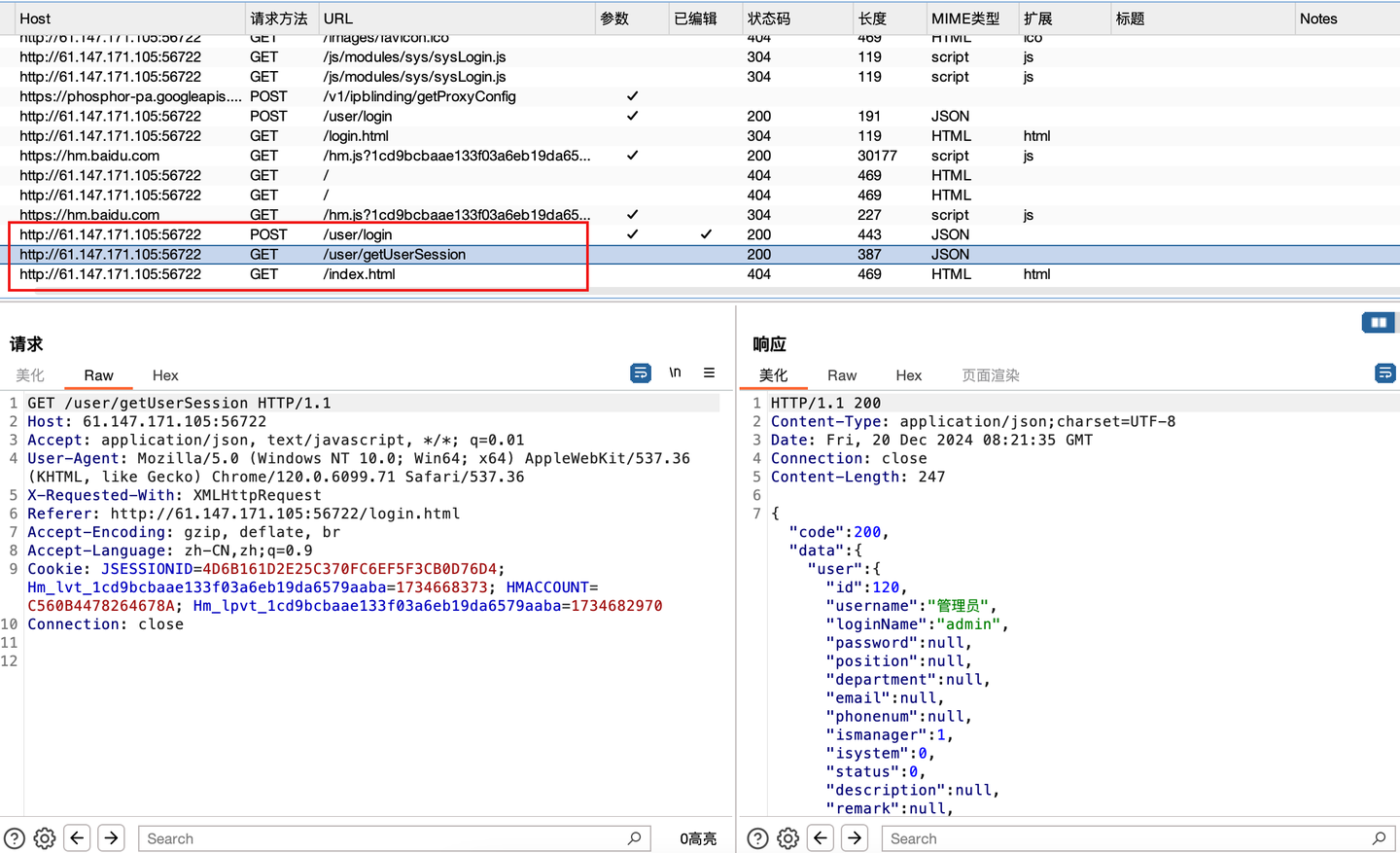Switch to the Hex tab in the request panel
Screen dimensions: 1400x853
165,375
